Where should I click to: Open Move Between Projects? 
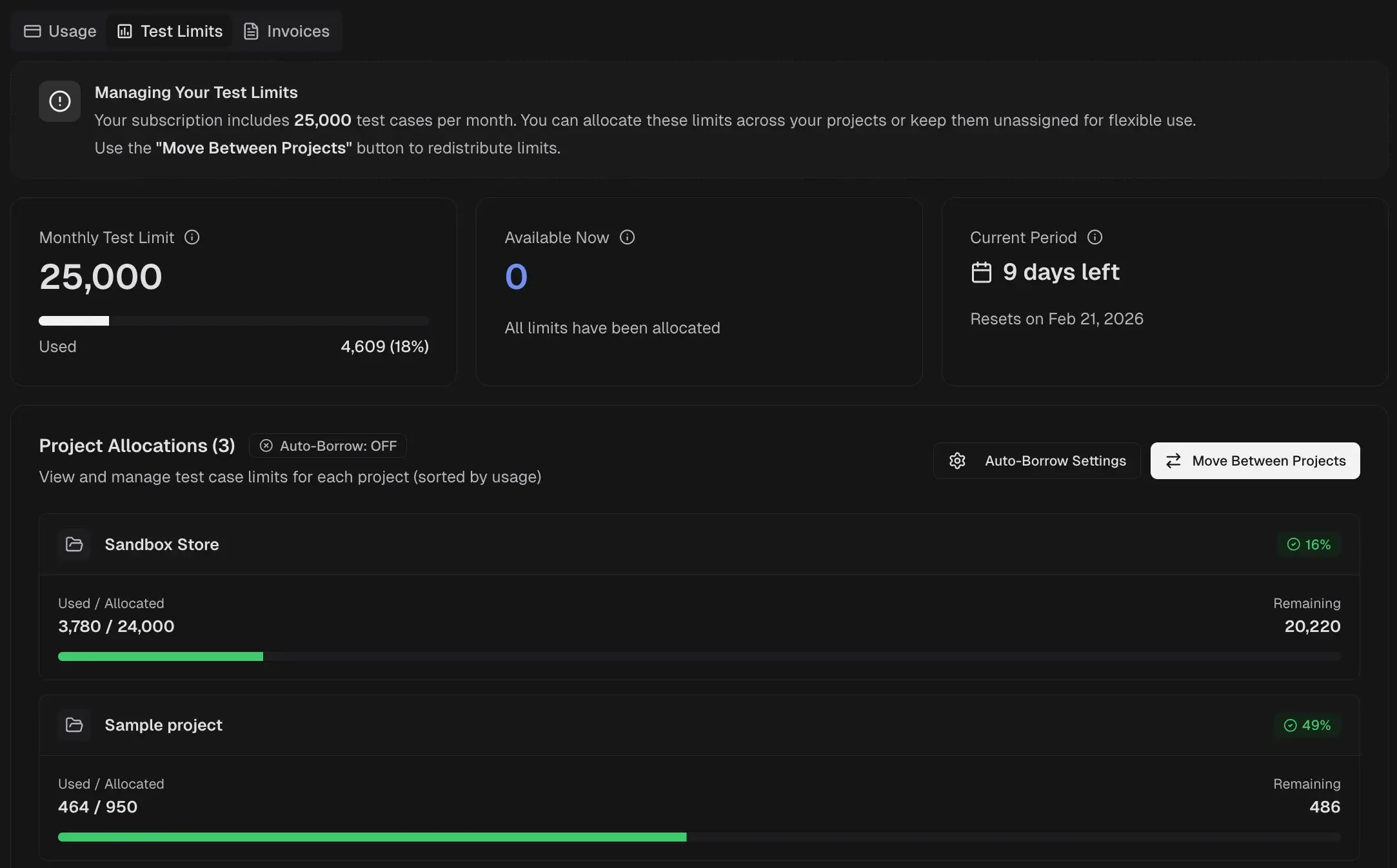pos(1254,460)
